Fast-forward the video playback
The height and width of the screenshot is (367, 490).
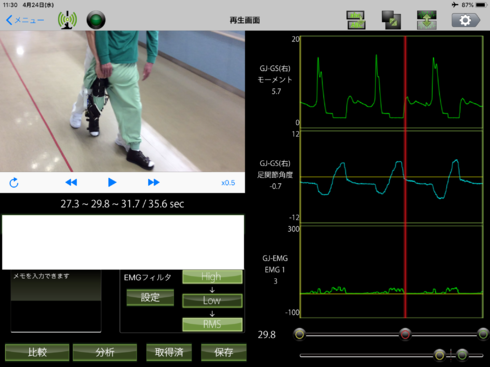point(153,182)
